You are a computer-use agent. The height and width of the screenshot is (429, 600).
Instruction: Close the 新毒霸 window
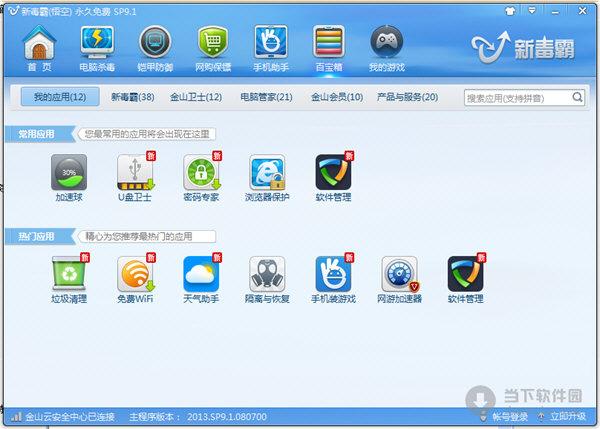pos(582,11)
